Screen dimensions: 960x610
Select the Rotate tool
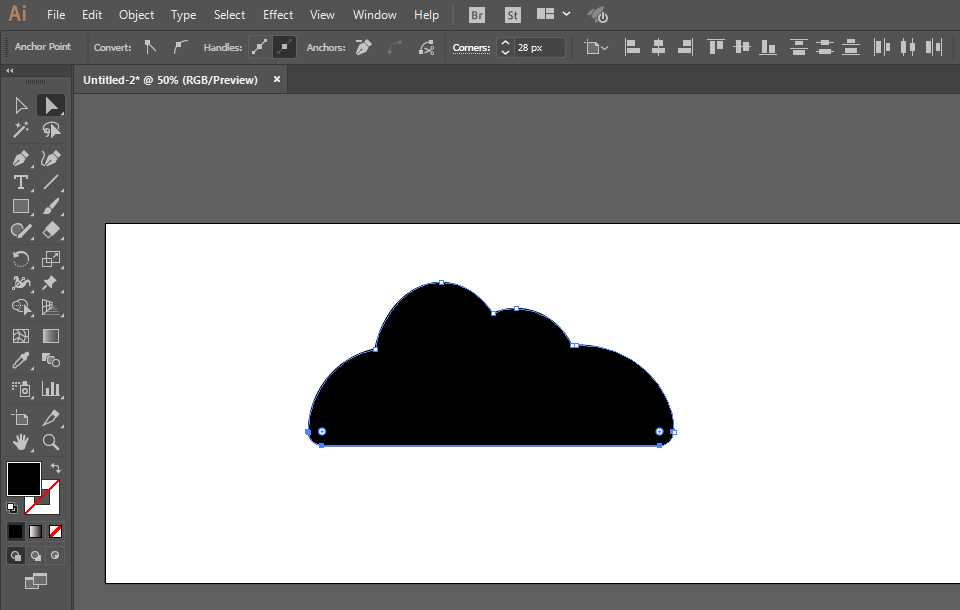[x=20, y=258]
